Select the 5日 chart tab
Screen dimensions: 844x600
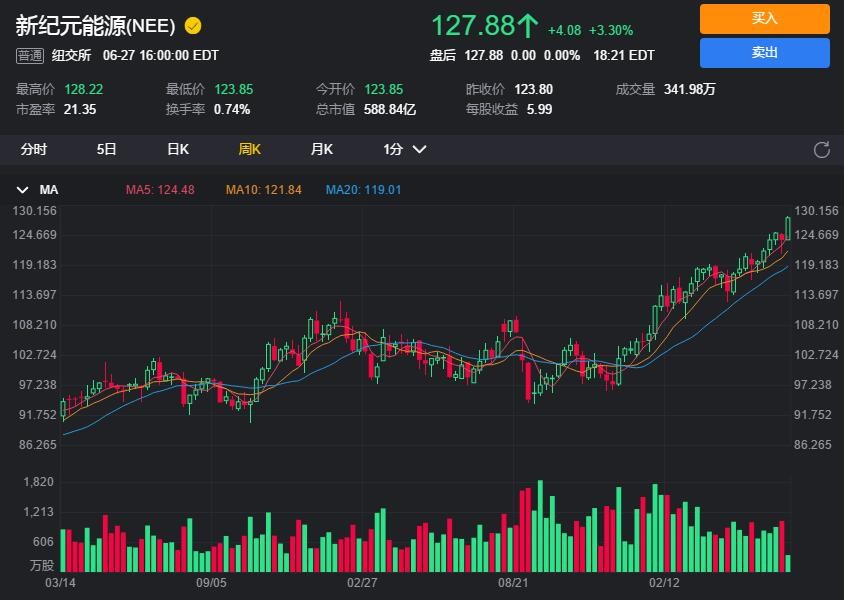[106, 149]
